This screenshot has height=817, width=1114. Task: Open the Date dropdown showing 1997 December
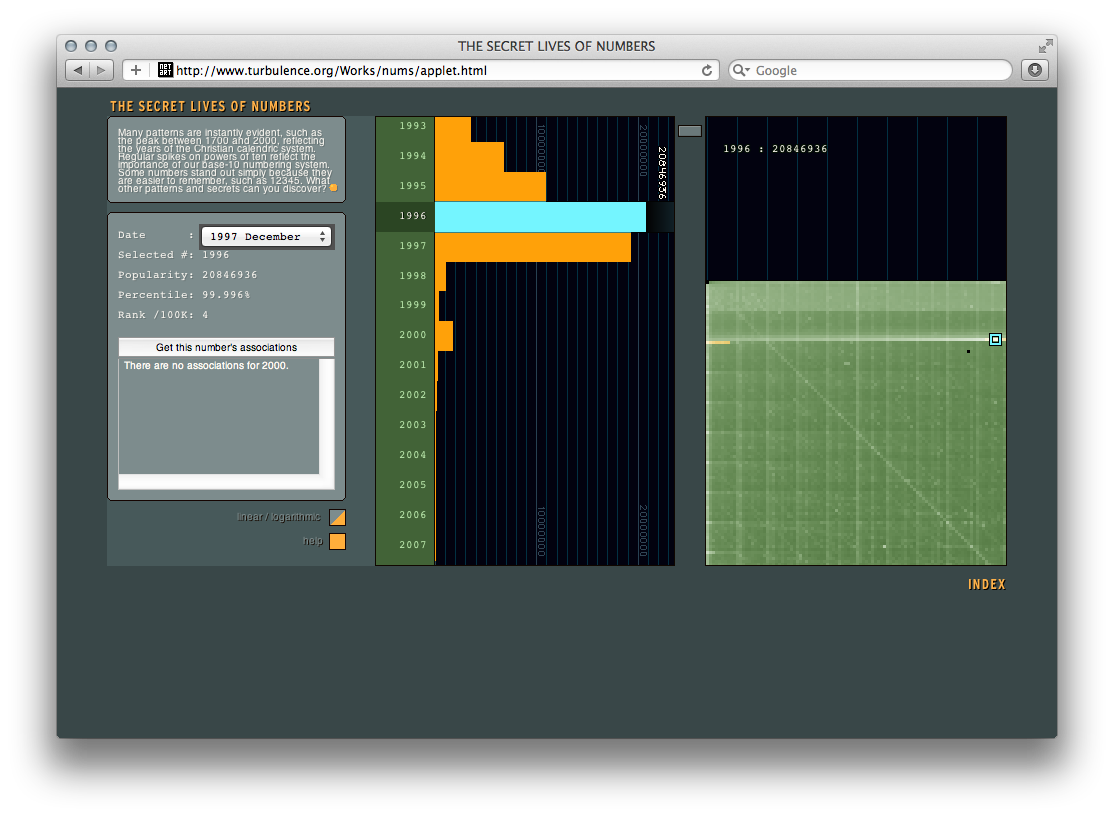click(266, 237)
